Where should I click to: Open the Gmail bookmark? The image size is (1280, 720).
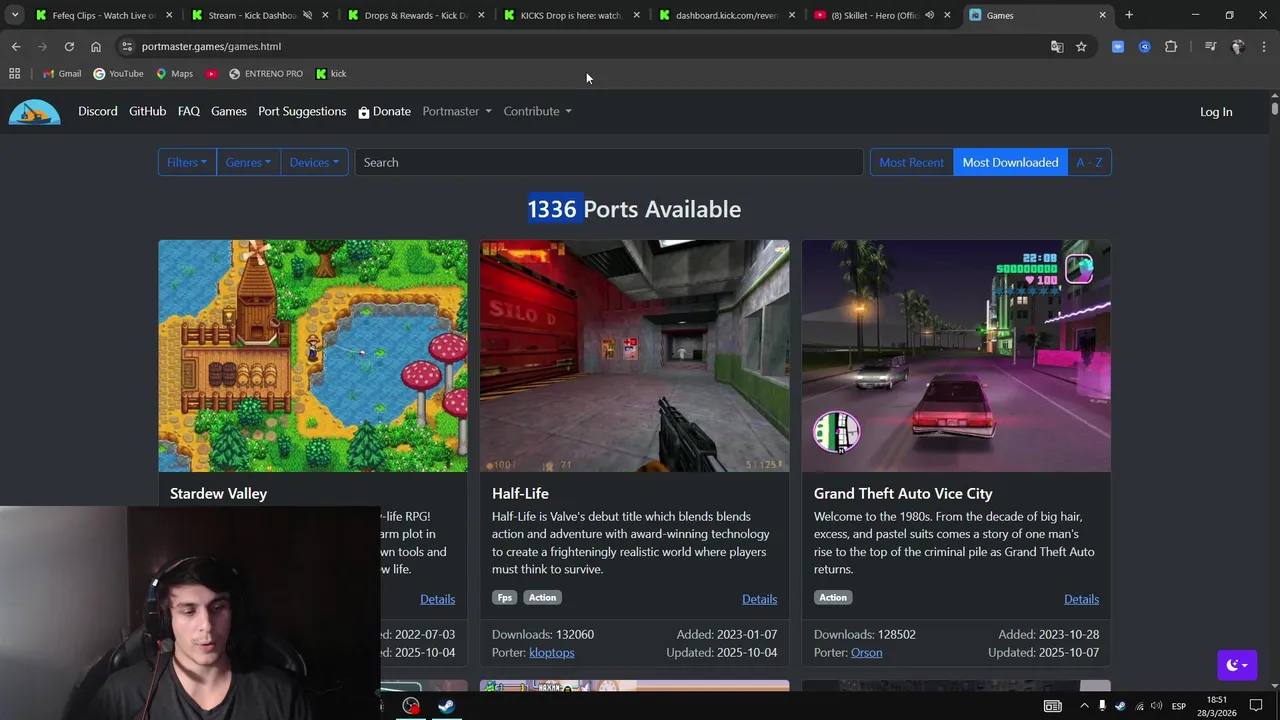[62, 74]
